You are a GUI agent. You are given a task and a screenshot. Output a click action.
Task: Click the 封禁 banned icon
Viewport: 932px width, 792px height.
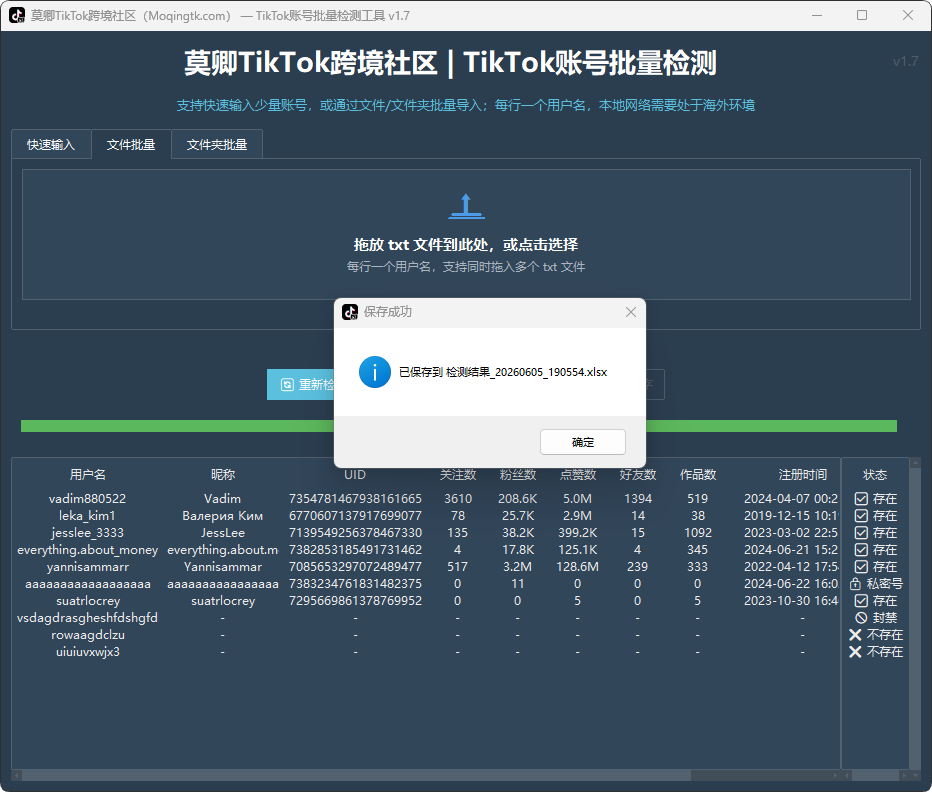tap(861, 618)
